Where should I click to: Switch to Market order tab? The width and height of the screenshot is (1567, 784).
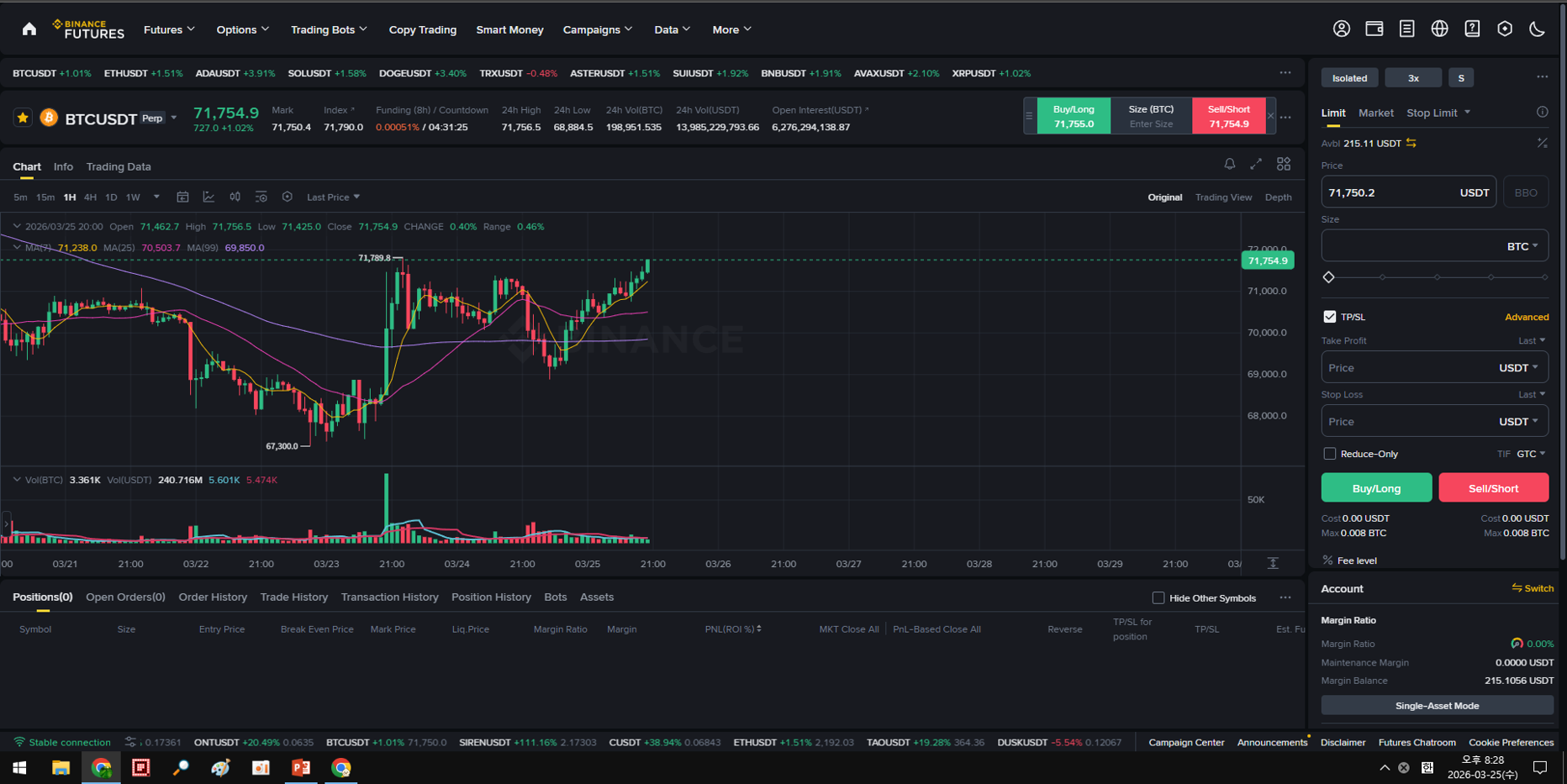coord(1375,113)
